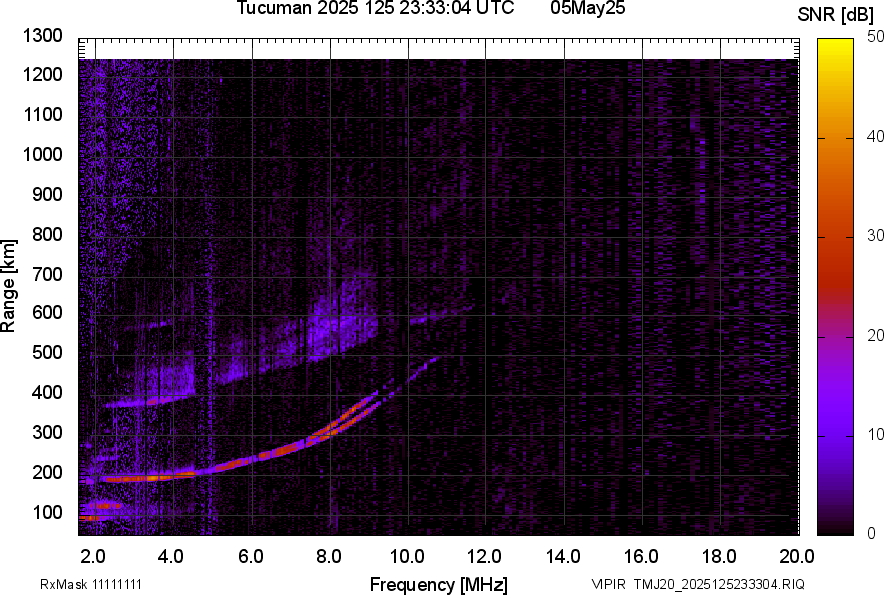This screenshot has height=595, width=884.
Task: Click the 1100 range tick label
Action: 42,114
